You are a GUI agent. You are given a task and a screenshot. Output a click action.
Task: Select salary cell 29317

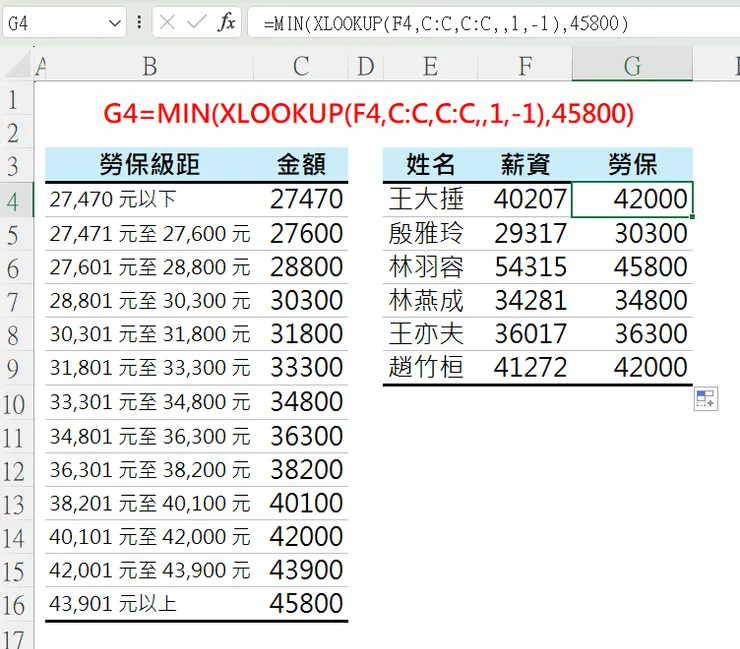pyautogui.click(x=525, y=234)
